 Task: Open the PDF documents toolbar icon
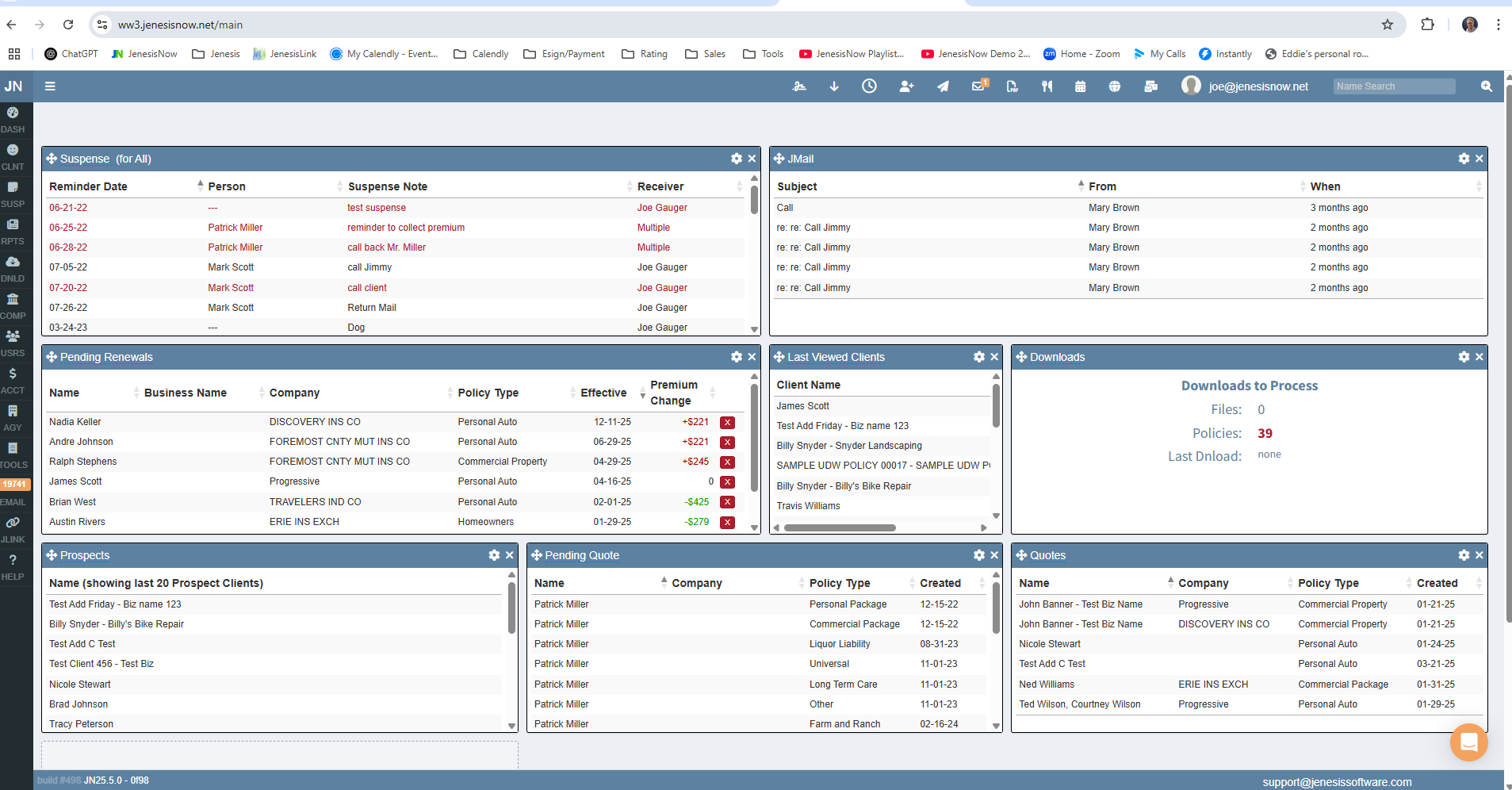(1012, 86)
